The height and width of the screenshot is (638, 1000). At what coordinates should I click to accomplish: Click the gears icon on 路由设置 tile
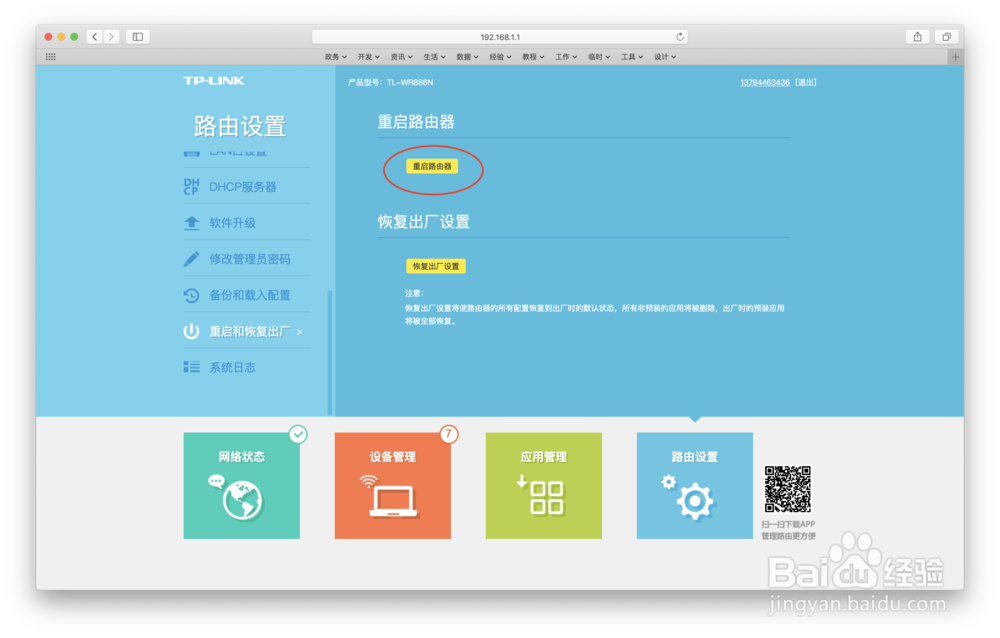pyautogui.click(x=689, y=498)
